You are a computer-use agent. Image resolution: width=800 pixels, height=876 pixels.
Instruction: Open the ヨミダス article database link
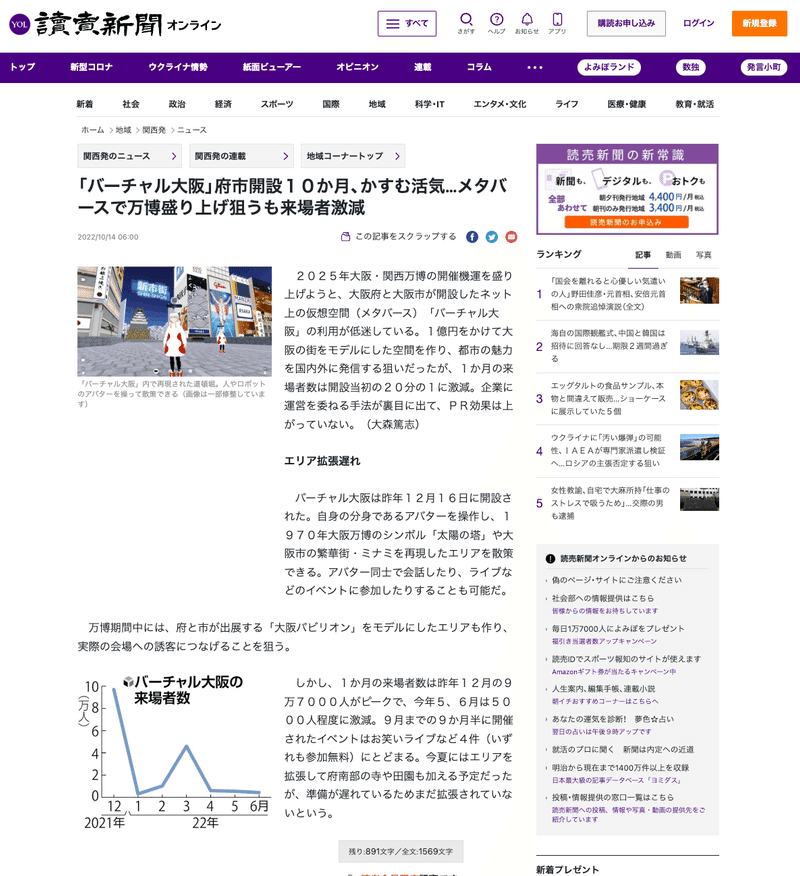(x=616, y=780)
